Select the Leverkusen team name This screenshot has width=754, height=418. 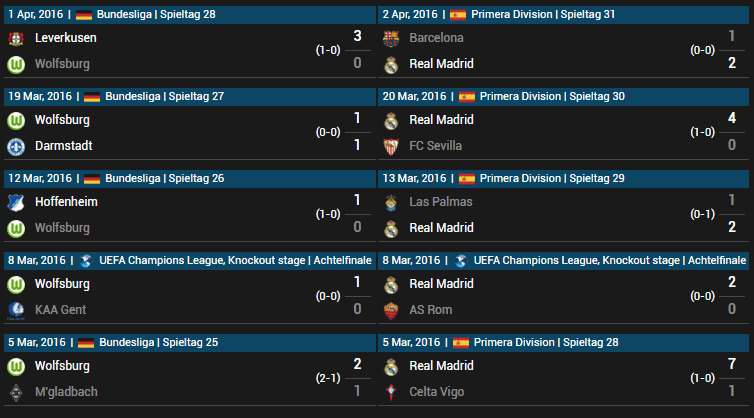[66, 38]
